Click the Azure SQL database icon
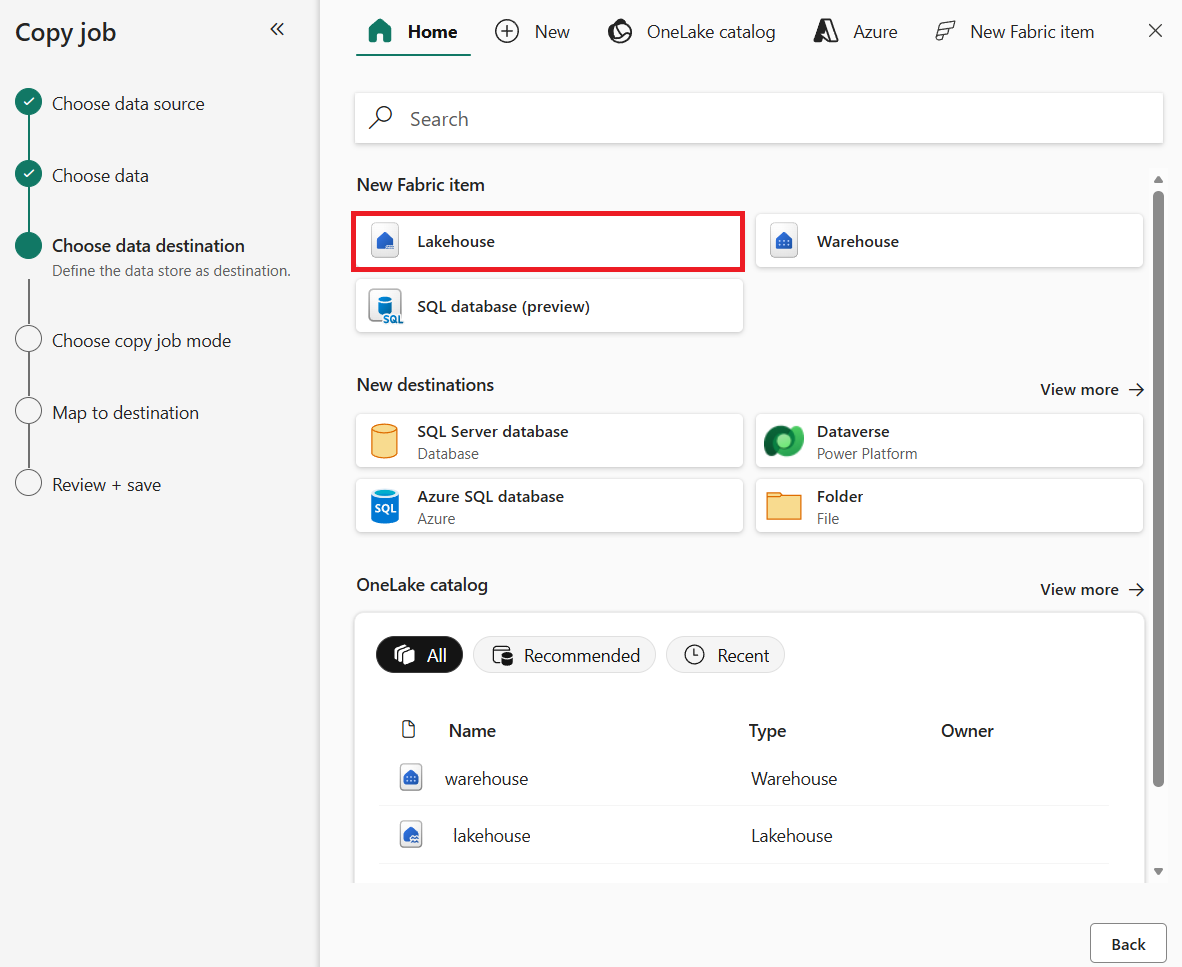 tap(385, 507)
